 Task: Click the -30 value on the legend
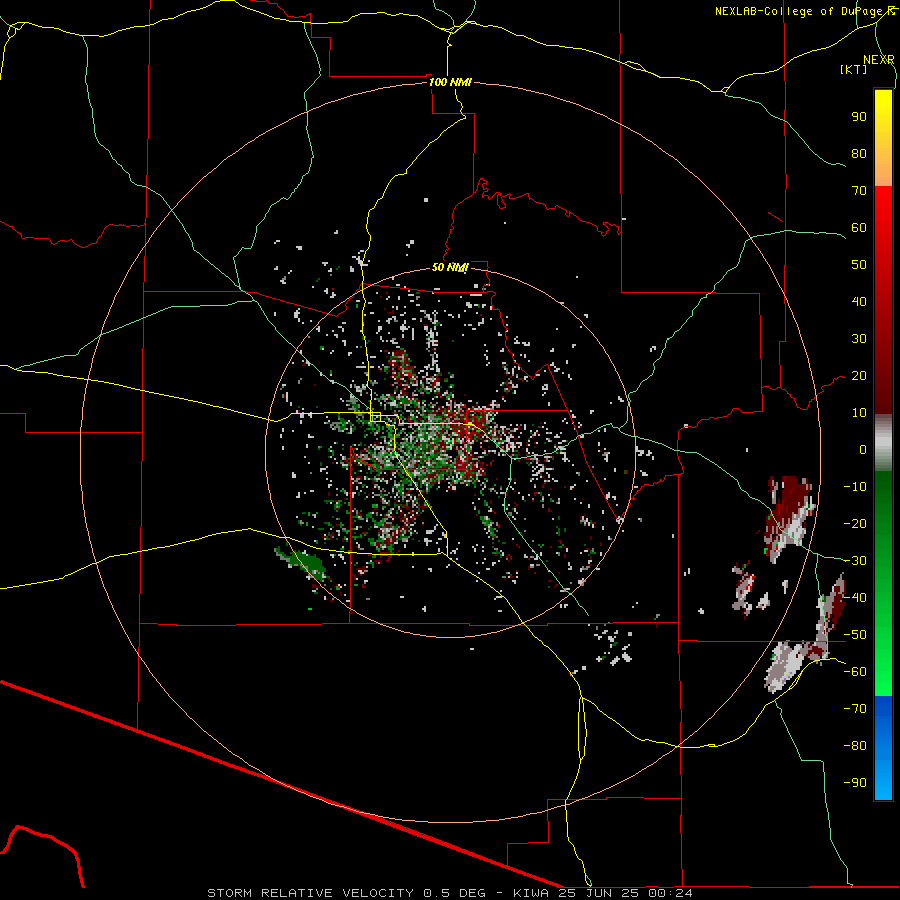point(855,561)
